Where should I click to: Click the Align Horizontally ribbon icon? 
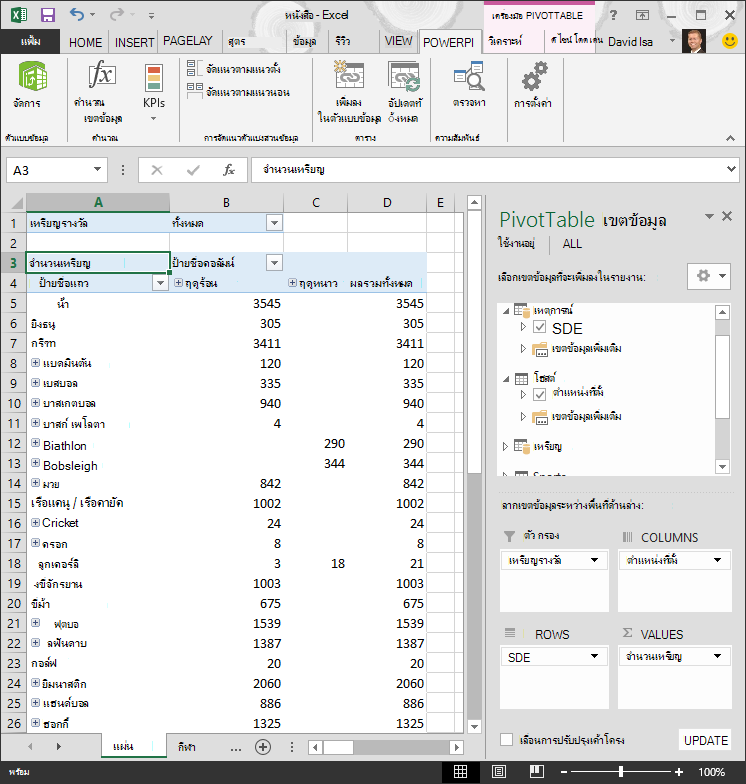(x=194, y=91)
